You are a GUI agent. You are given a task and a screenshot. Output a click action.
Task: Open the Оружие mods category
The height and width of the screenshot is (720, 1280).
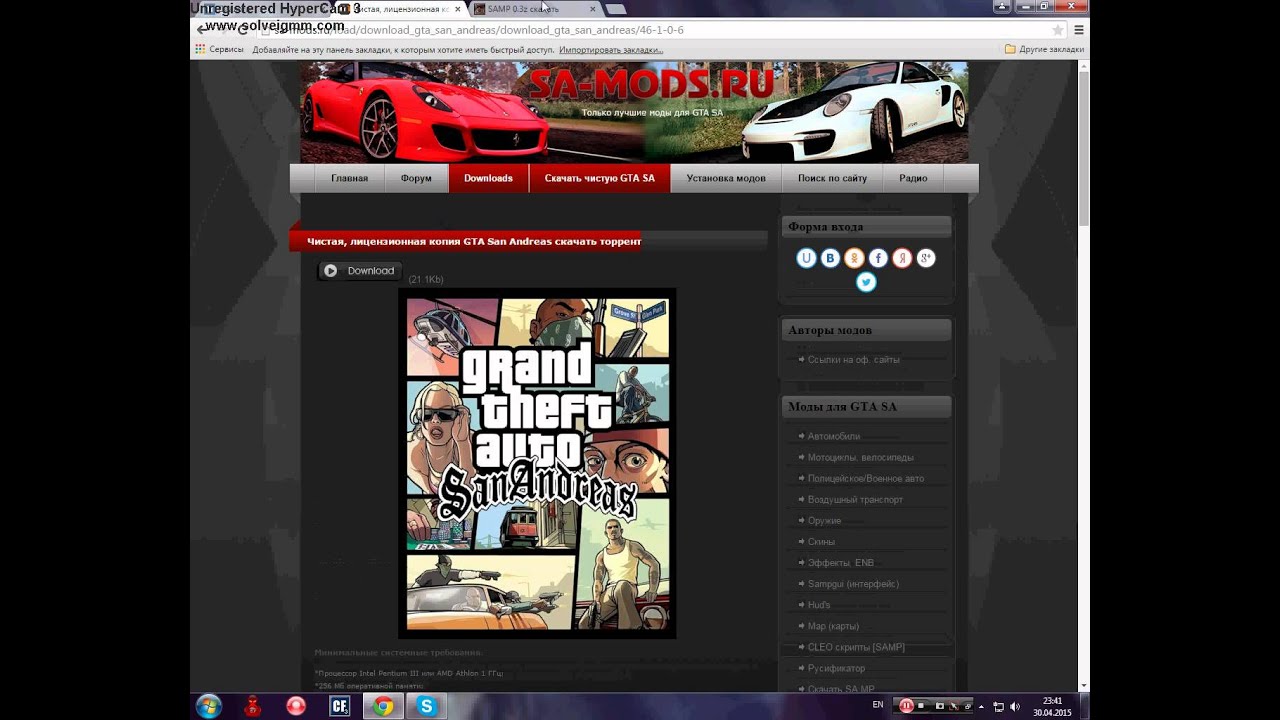point(824,520)
